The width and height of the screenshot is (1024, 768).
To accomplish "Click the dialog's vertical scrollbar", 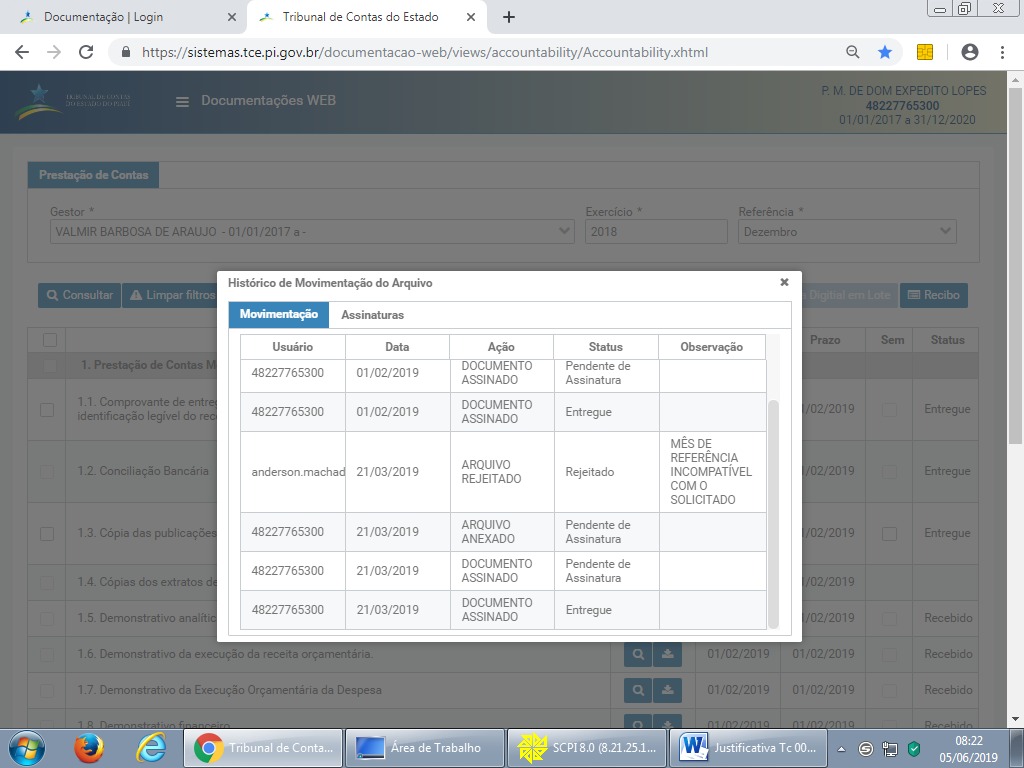I will (773, 510).
